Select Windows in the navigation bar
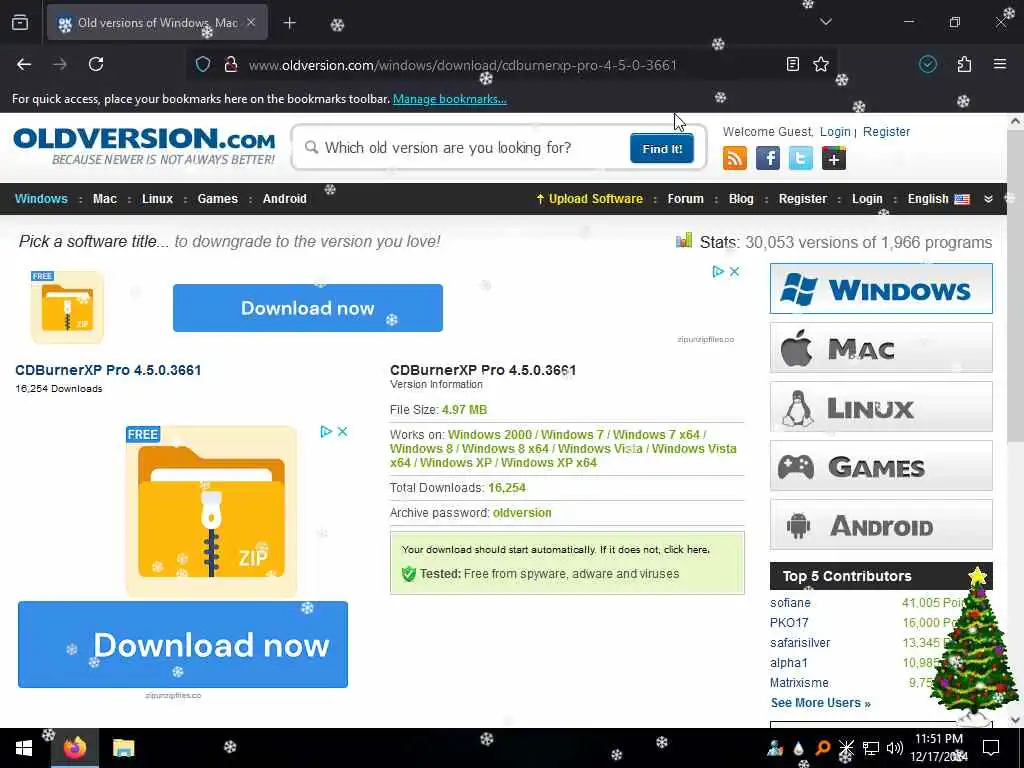The image size is (1024, 768). (x=41, y=199)
